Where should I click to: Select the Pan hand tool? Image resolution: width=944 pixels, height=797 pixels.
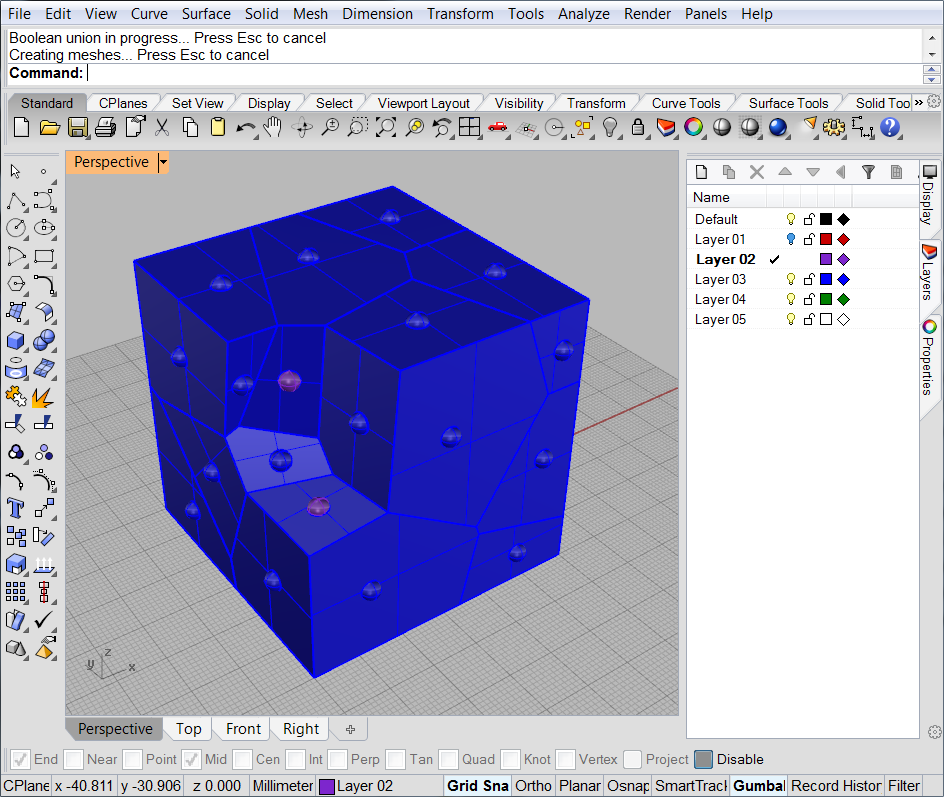(x=273, y=128)
